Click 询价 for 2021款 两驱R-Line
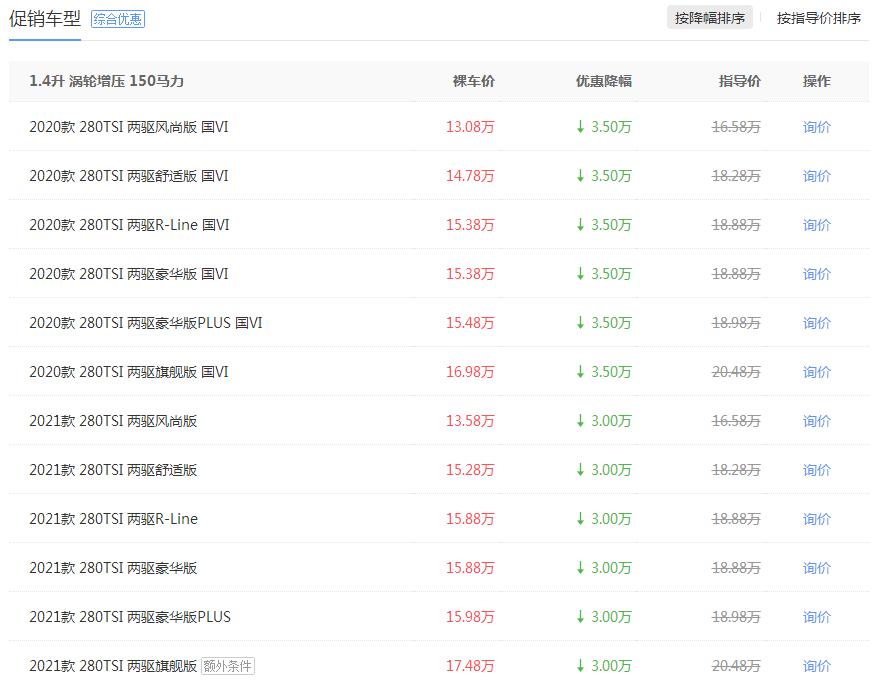Screen dimensions: 880x686 tap(817, 519)
